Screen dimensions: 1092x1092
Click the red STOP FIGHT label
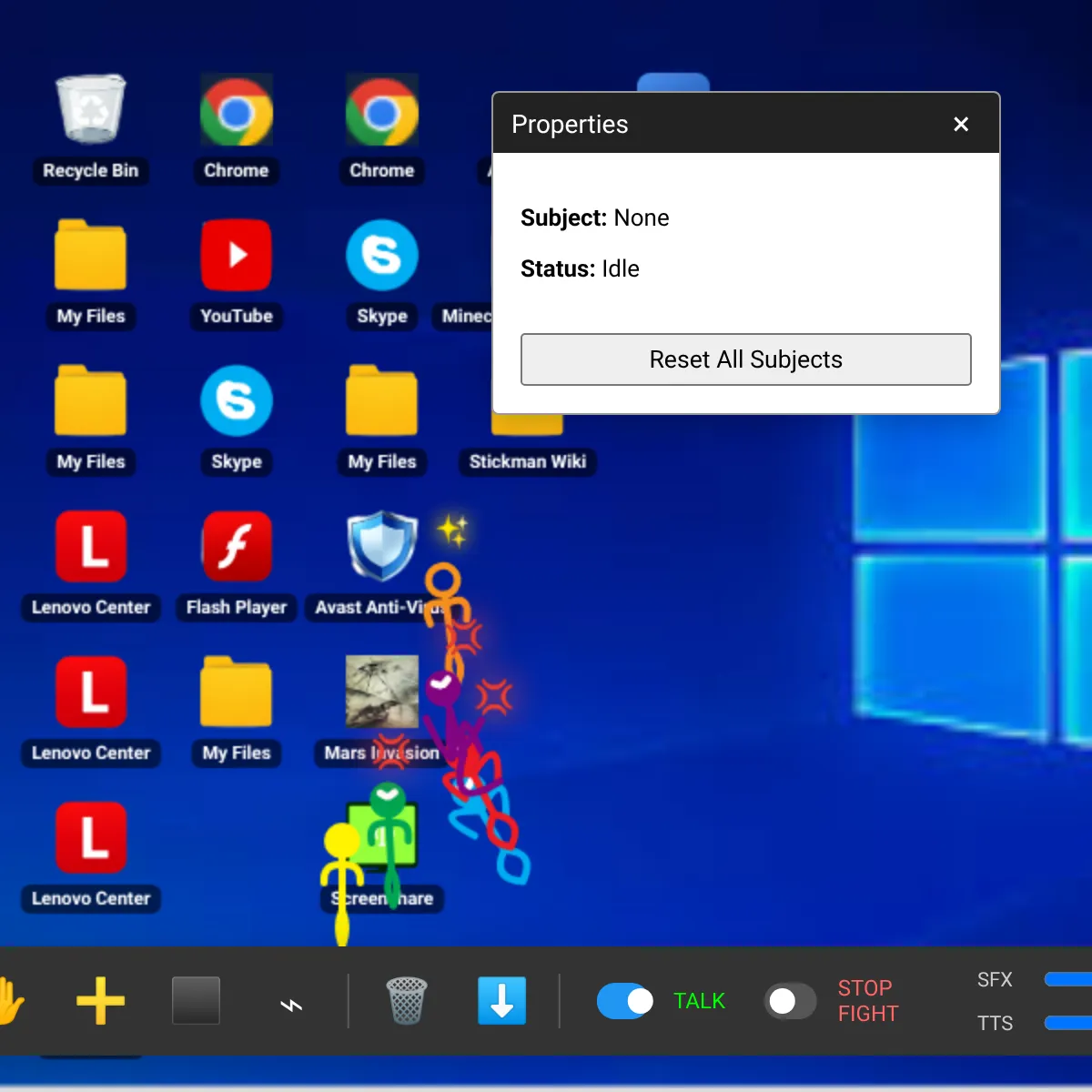pos(868,1001)
